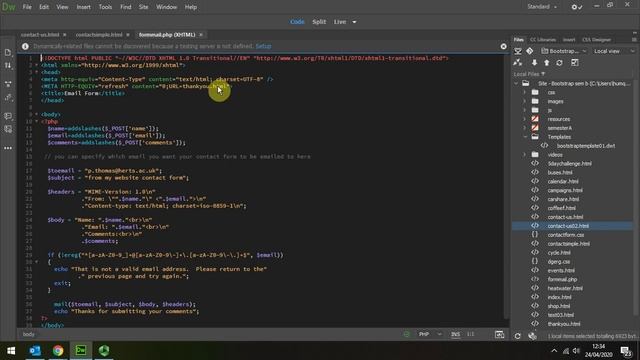The height and width of the screenshot is (360, 640).
Task: Click Define Servers icon in Files panel
Action: coord(518,63)
